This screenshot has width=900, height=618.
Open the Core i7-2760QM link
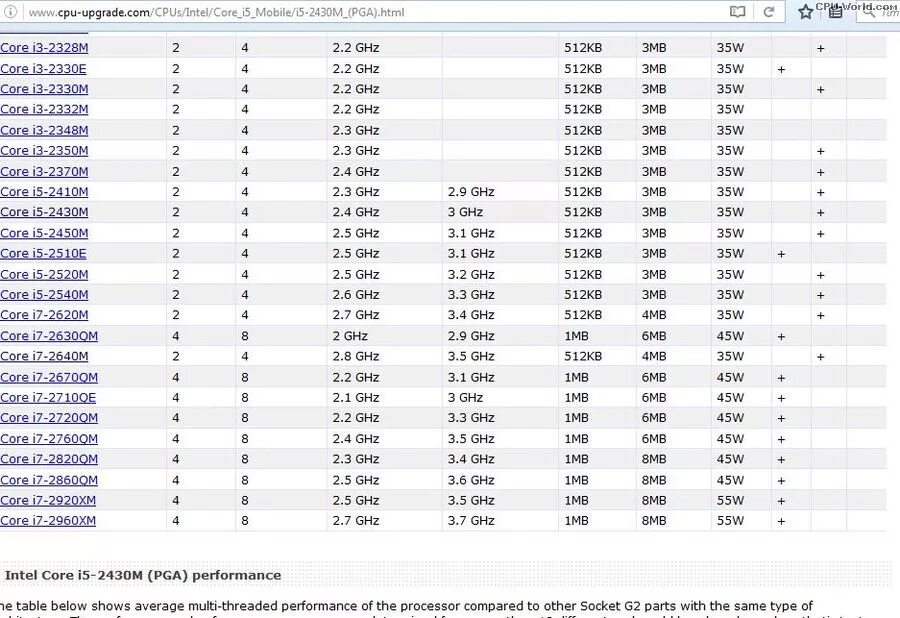tap(49, 438)
